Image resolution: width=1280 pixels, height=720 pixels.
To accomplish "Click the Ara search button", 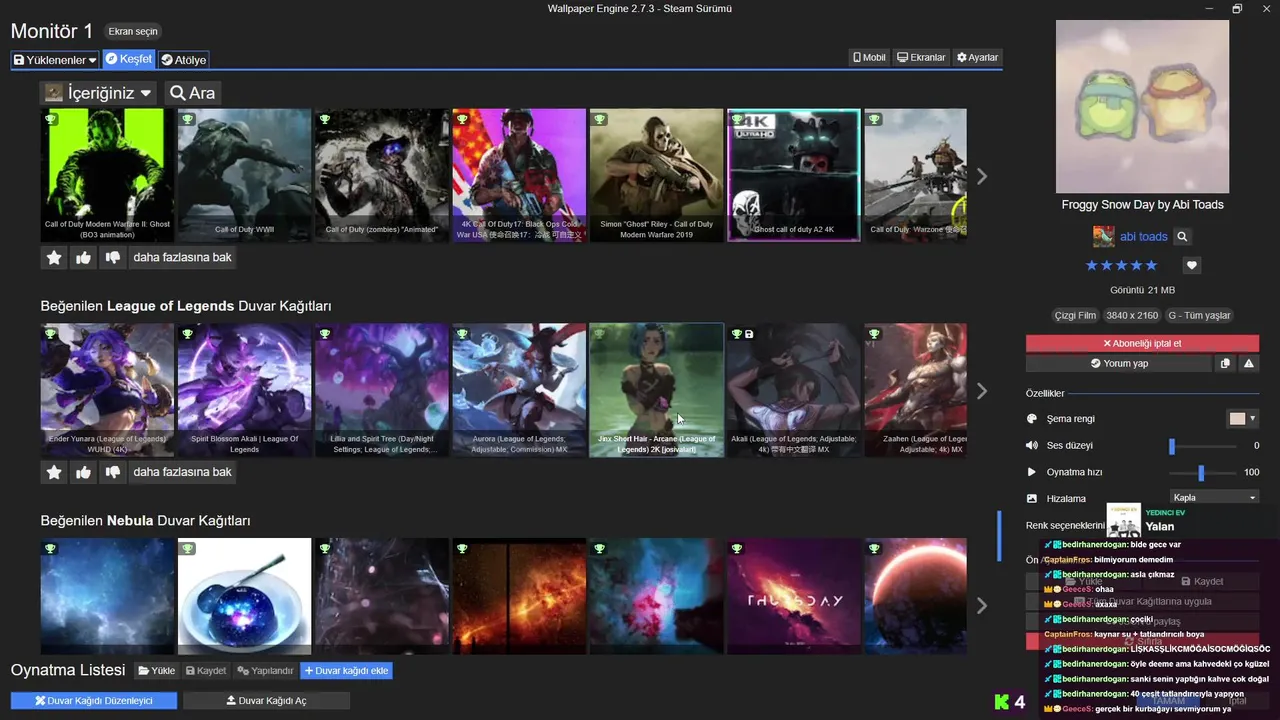I will coord(192,93).
